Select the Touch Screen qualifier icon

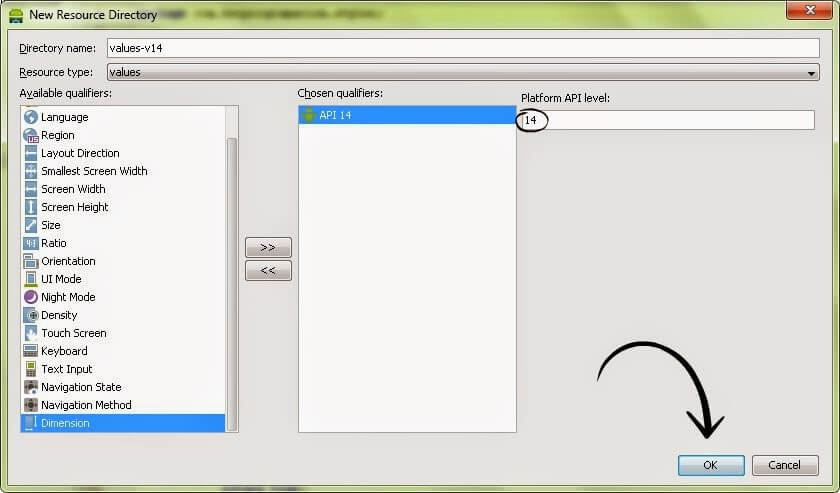click(31, 333)
